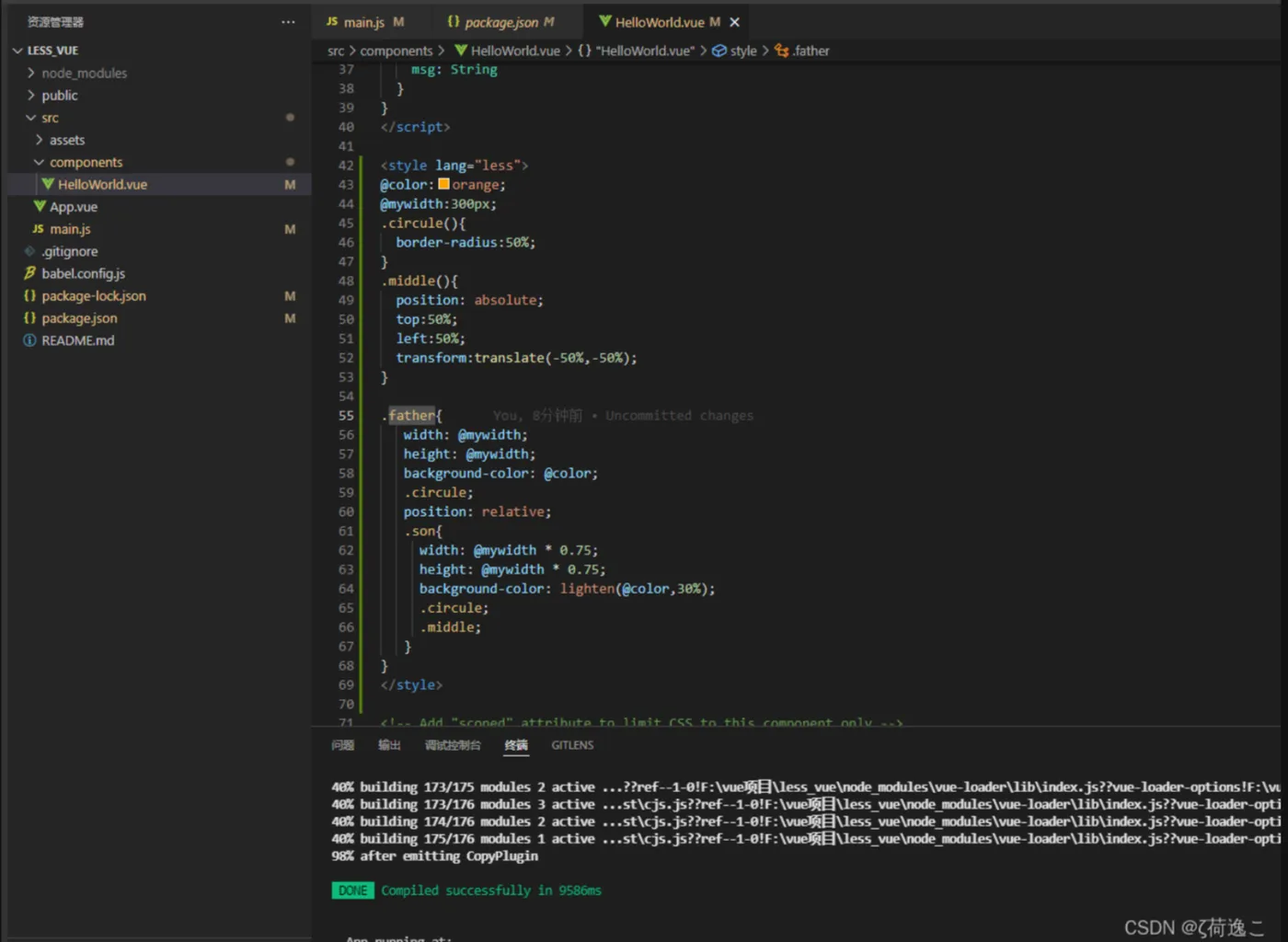This screenshot has height=942, width=1288.
Task: Click the src breadcrumb segment
Action: tap(336, 51)
